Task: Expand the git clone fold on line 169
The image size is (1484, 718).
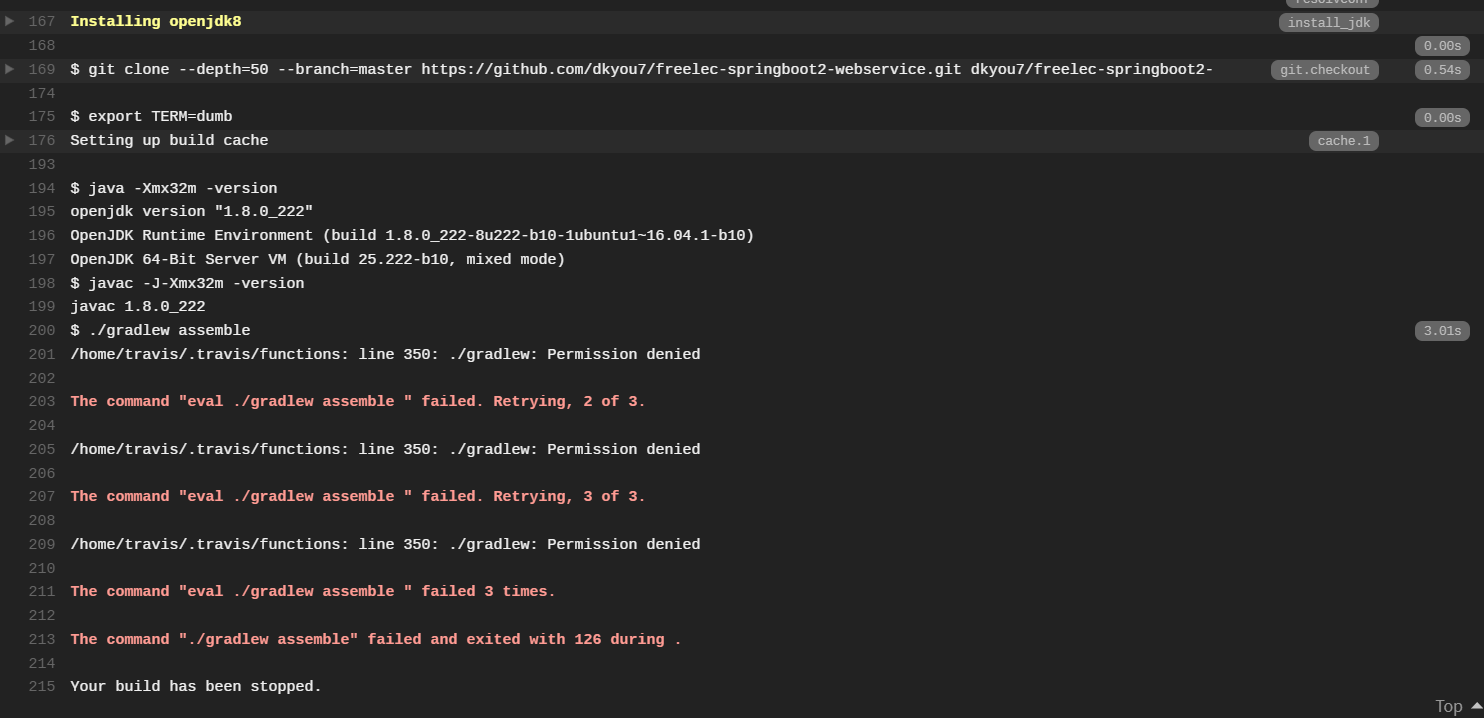Action: click(10, 69)
